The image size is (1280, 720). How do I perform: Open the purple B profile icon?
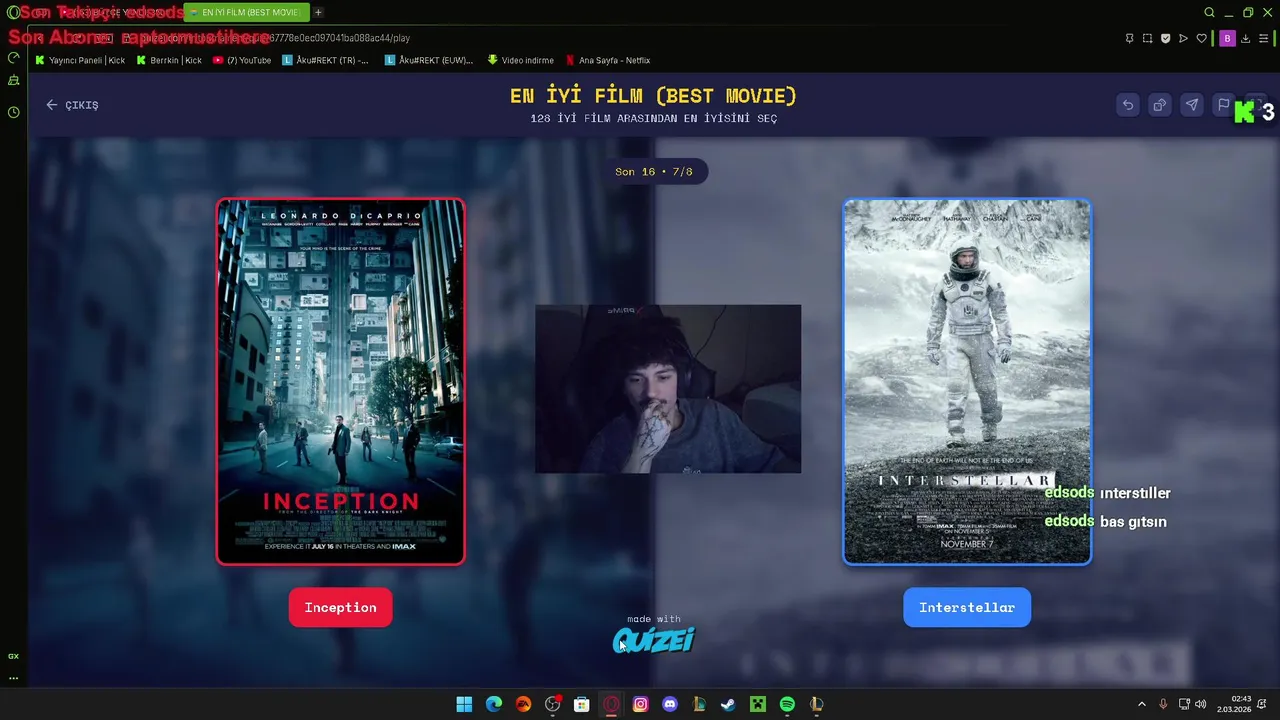(1227, 38)
